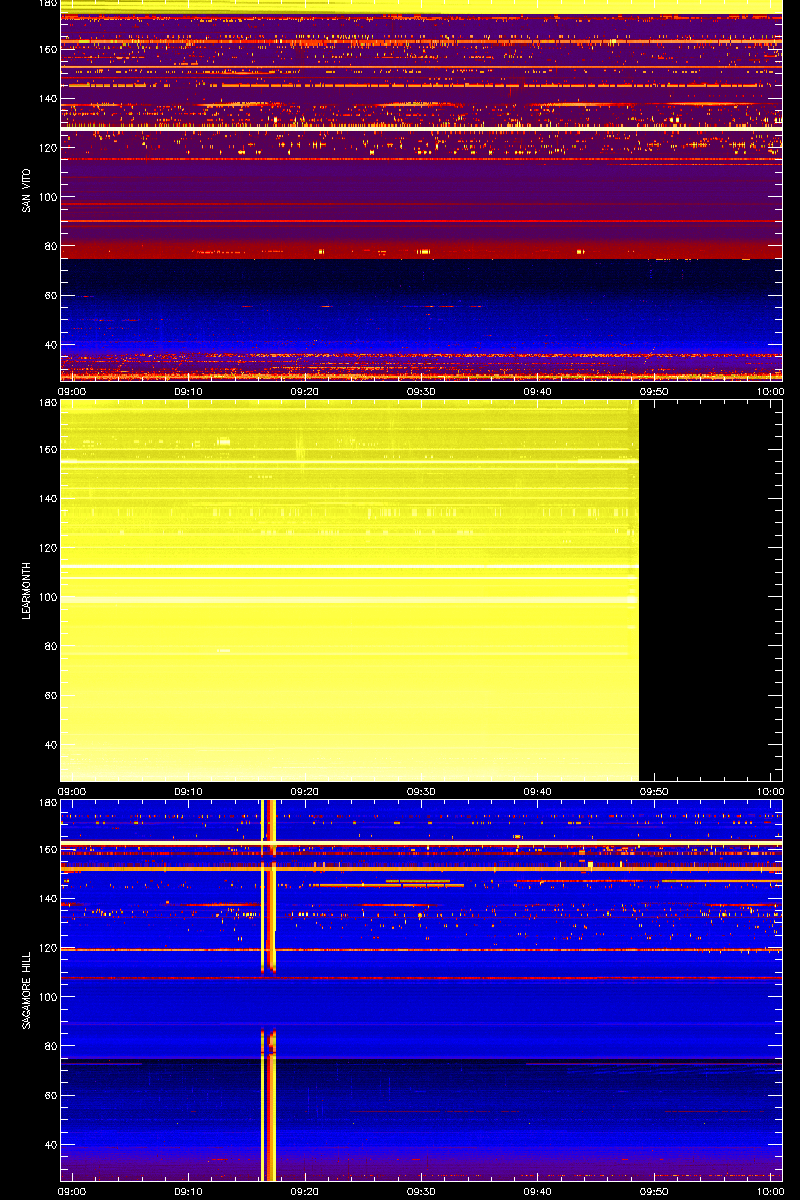The height and width of the screenshot is (1200, 800).
Task: Click the 40 frequency label on San Vito axis
Action: (49, 345)
